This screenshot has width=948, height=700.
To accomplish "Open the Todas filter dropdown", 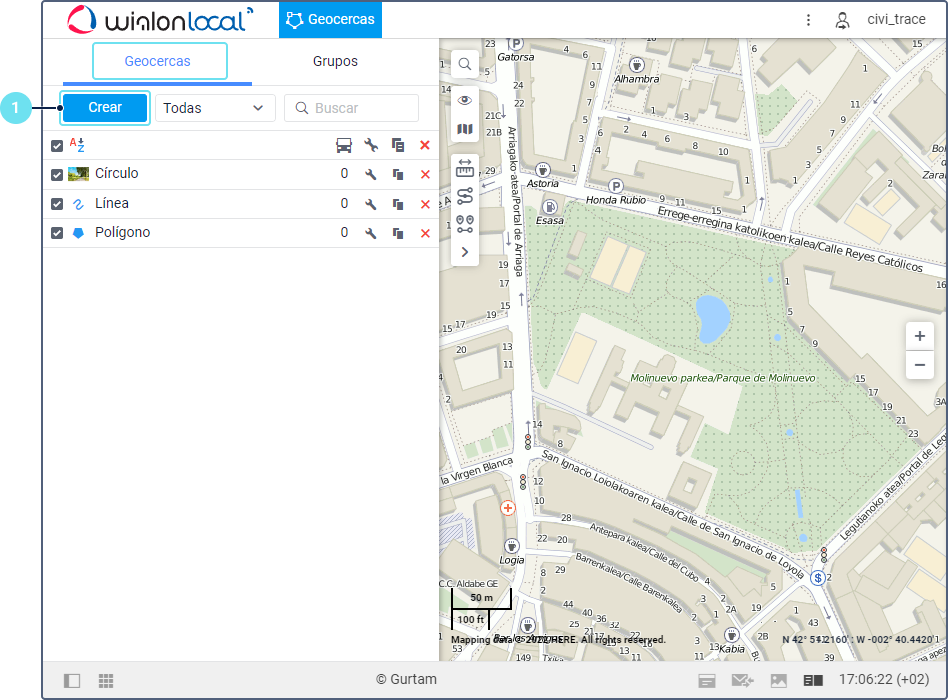I will click(215, 108).
